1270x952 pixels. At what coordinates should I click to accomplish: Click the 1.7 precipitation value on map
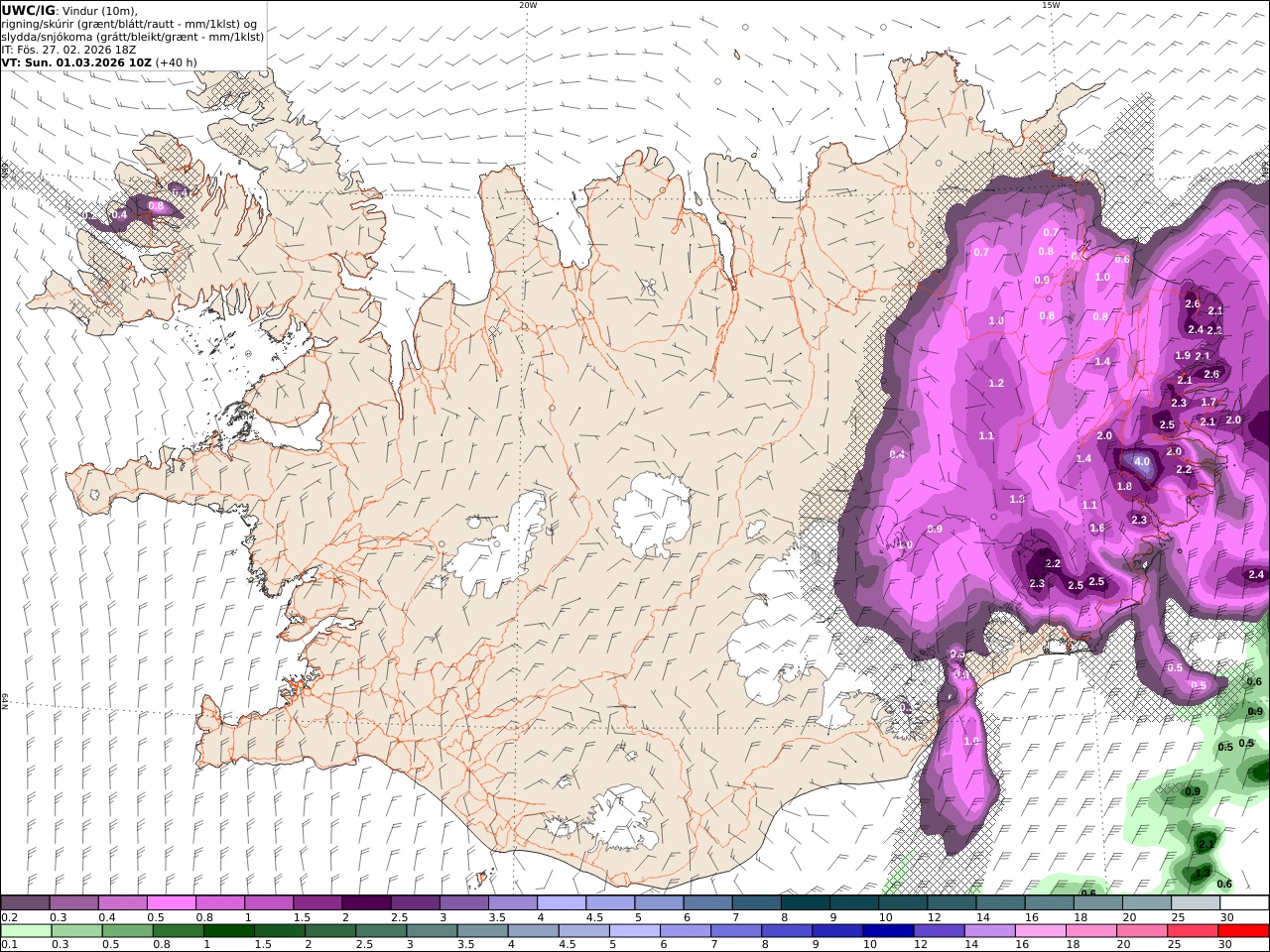pyautogui.click(x=1208, y=402)
